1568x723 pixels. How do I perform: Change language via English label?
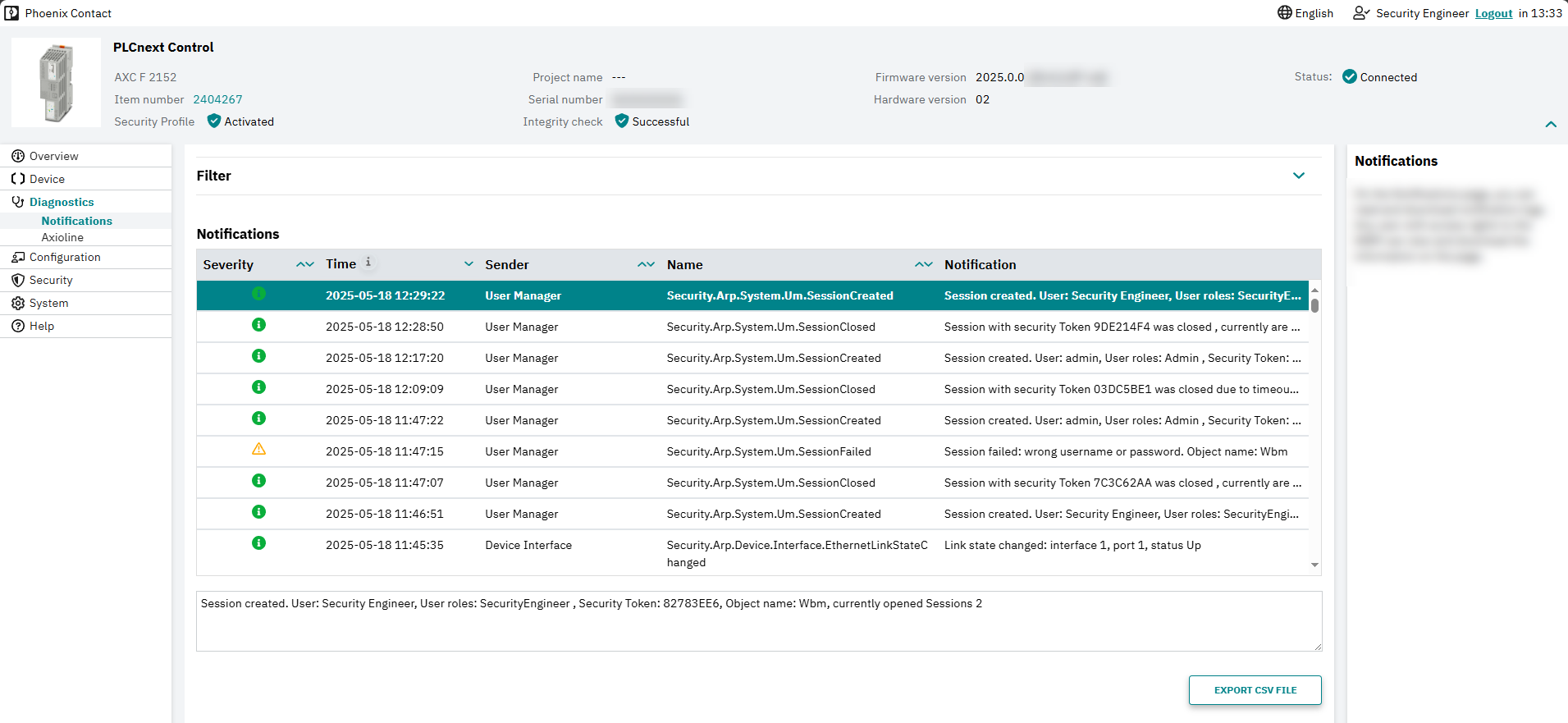[1314, 13]
